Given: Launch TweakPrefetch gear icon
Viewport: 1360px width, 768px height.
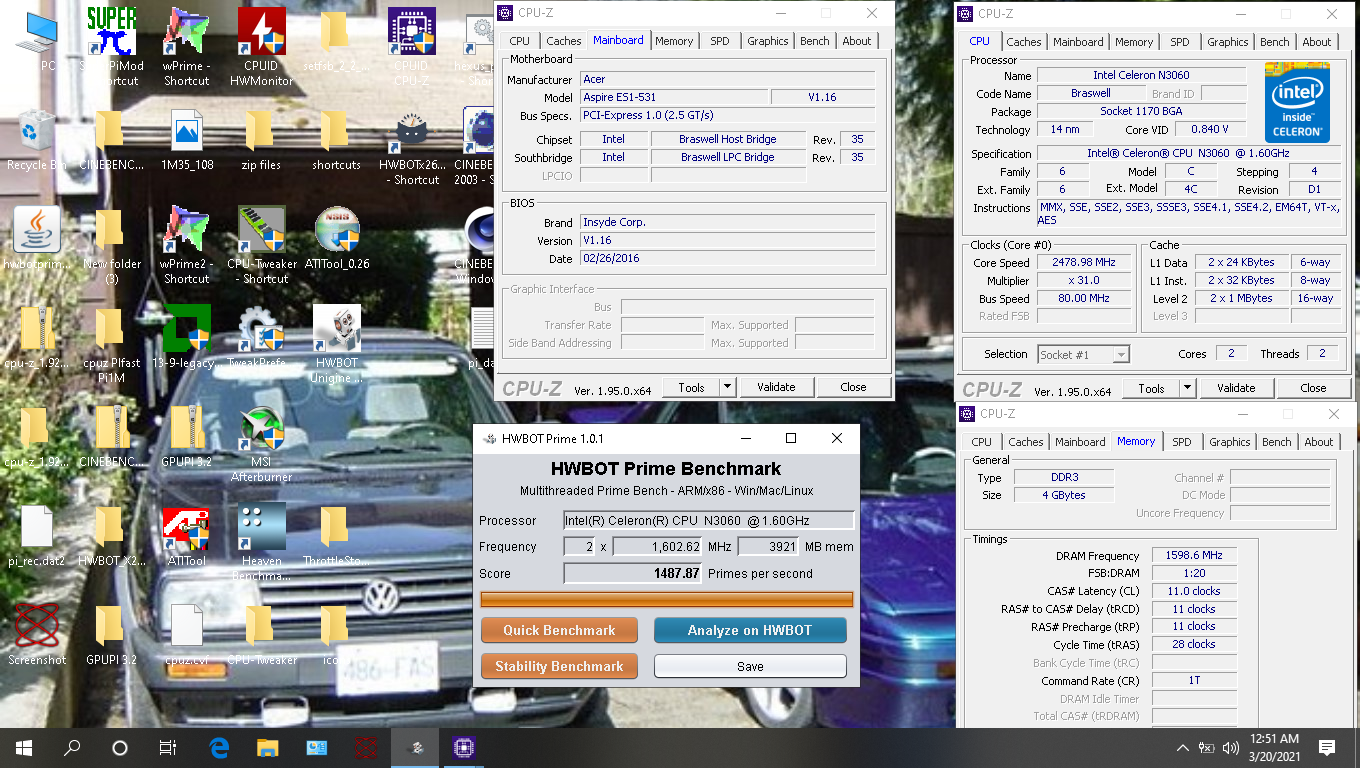Looking at the screenshot, I should (x=262, y=336).
